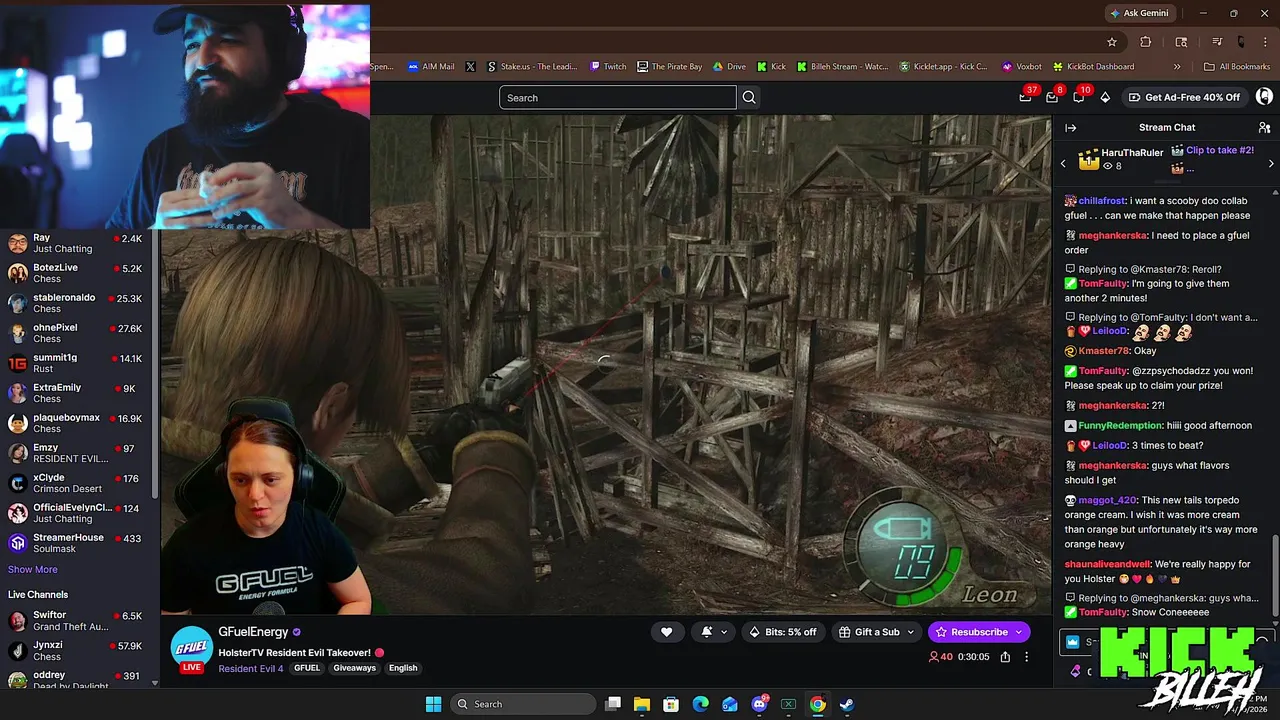Open the Twitch bookmark

click(x=608, y=67)
